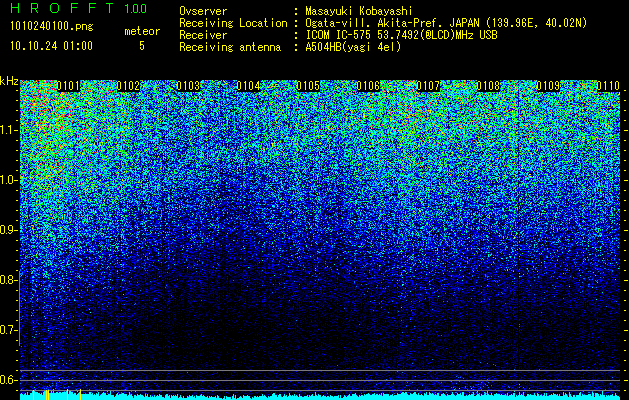Select the 0102 time marker
Screen dimensions: 629x400
[x=128, y=86]
